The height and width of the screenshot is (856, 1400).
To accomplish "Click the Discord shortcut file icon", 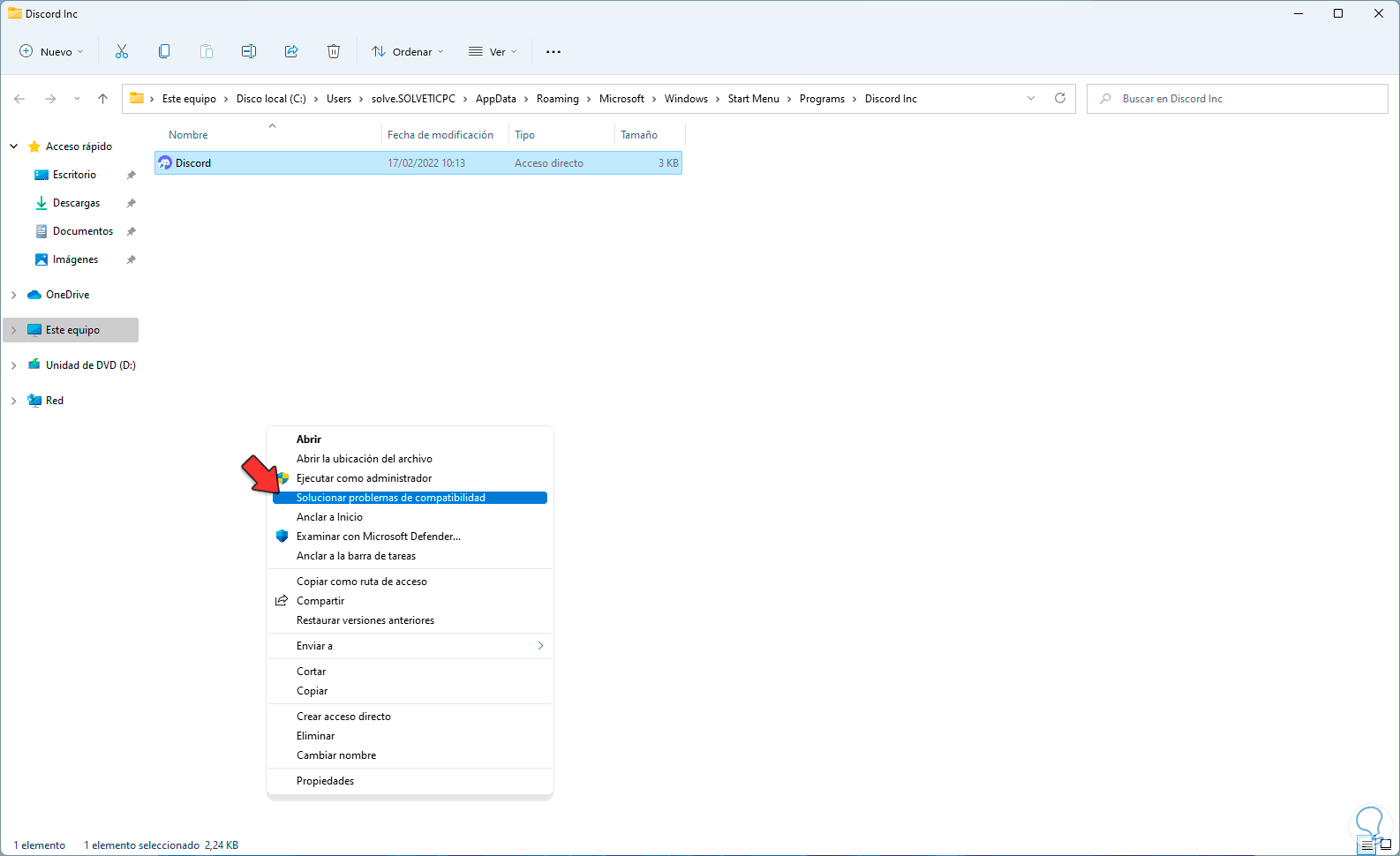I will point(165,162).
